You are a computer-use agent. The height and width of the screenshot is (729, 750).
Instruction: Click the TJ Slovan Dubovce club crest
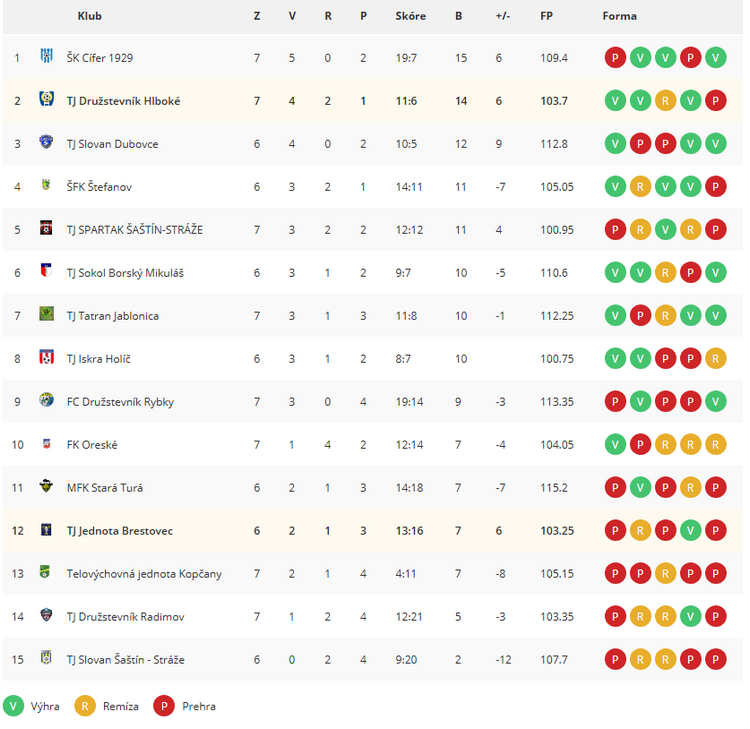click(46, 142)
